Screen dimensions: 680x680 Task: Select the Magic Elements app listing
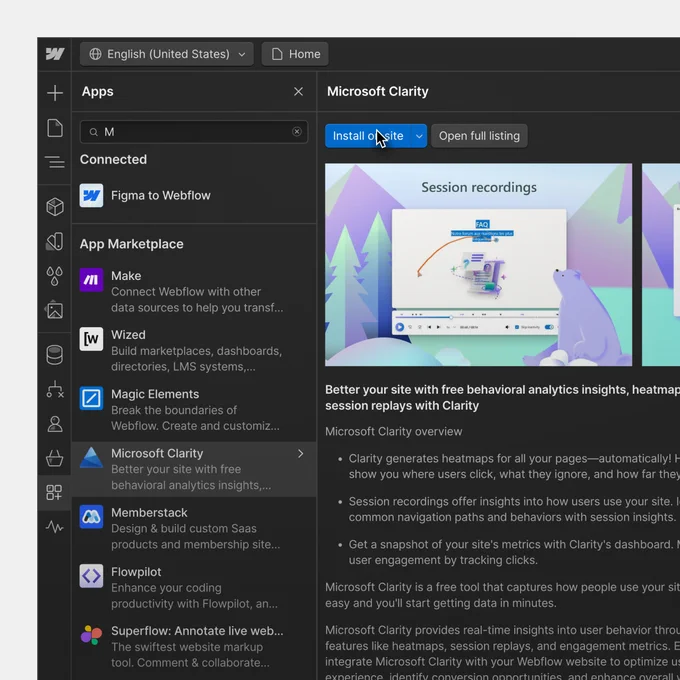coord(194,410)
